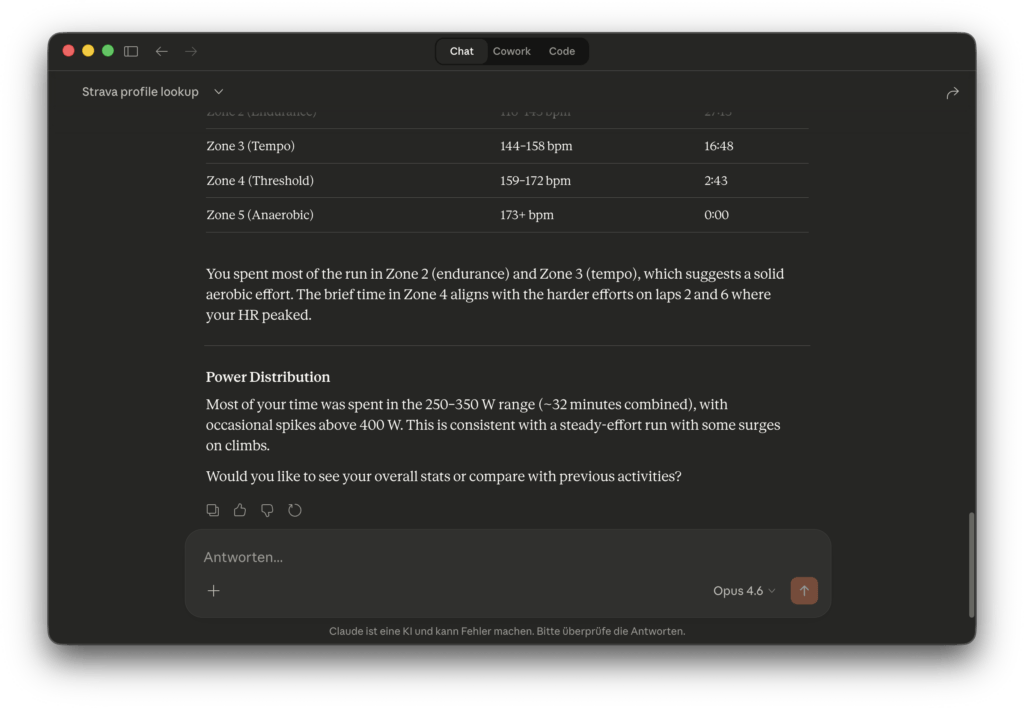Switch to the Chat tab
Viewport: 1024px width, 708px height.
(461, 51)
